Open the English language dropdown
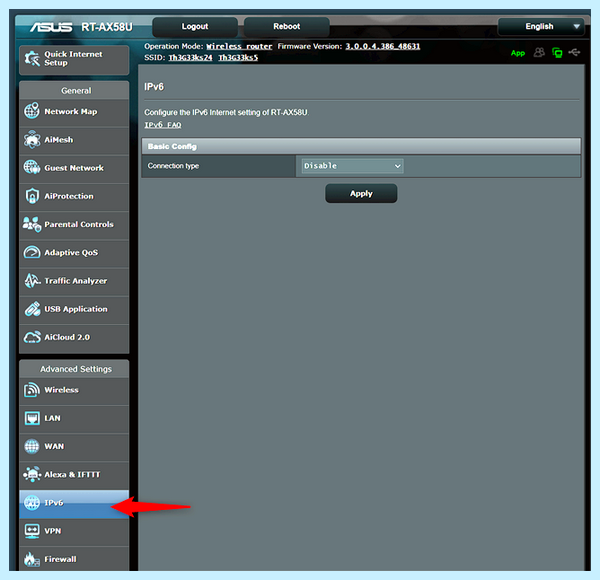Viewport: 600px width, 580px height. tap(541, 26)
